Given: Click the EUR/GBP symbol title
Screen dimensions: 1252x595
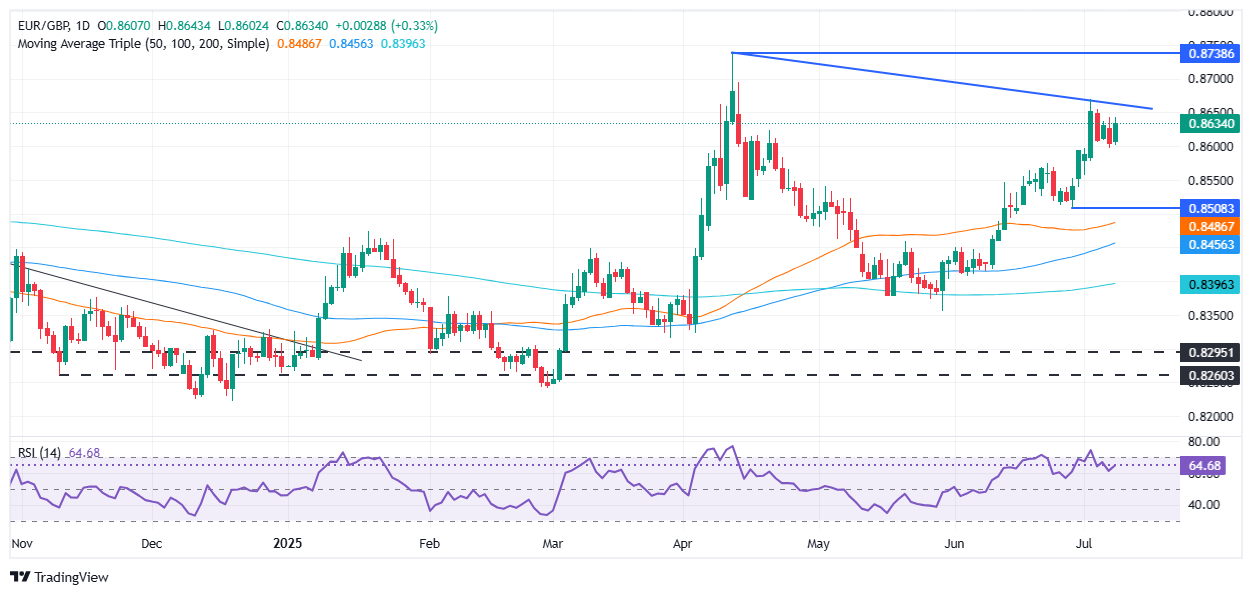Looking at the screenshot, I should pyautogui.click(x=41, y=25).
